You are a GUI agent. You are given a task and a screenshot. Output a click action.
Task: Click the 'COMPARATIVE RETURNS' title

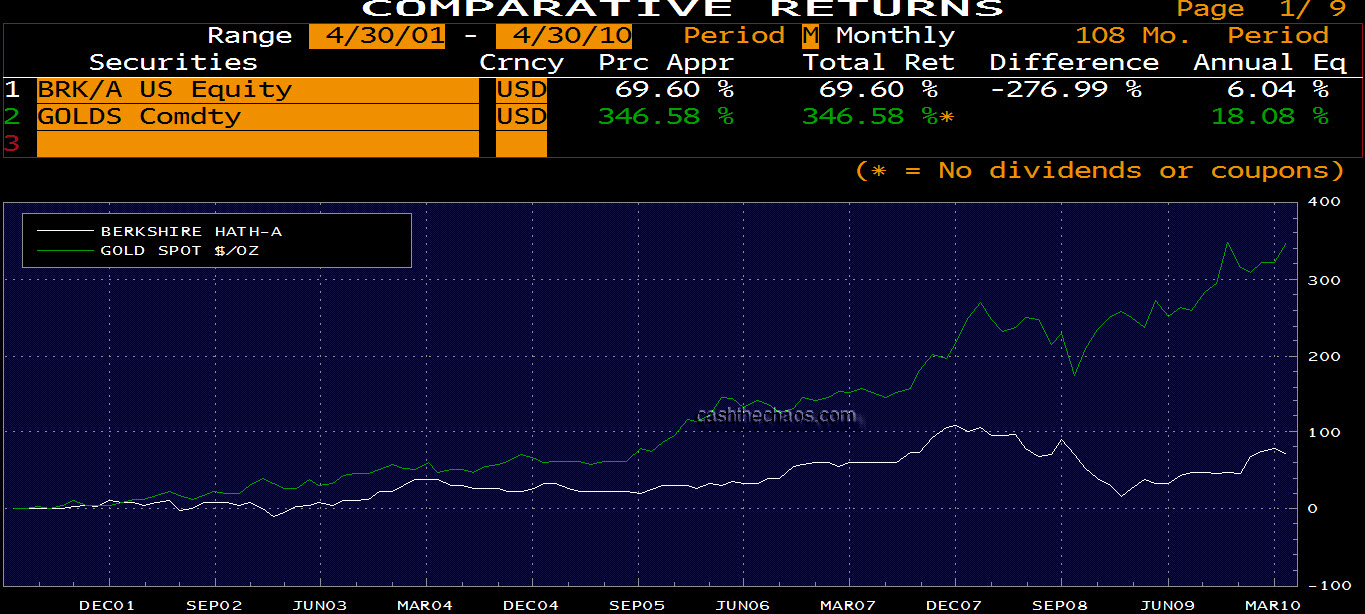point(683,8)
